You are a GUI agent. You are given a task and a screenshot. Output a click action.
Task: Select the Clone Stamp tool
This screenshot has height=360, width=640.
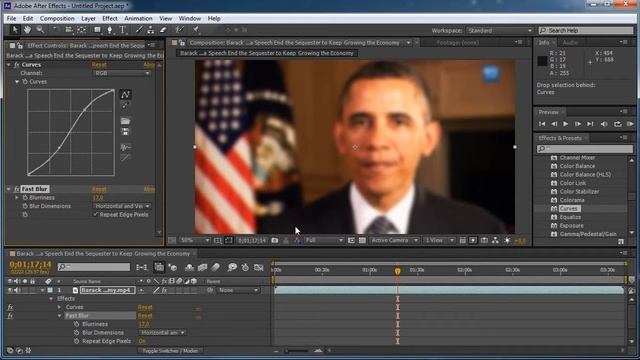click(x=151, y=30)
